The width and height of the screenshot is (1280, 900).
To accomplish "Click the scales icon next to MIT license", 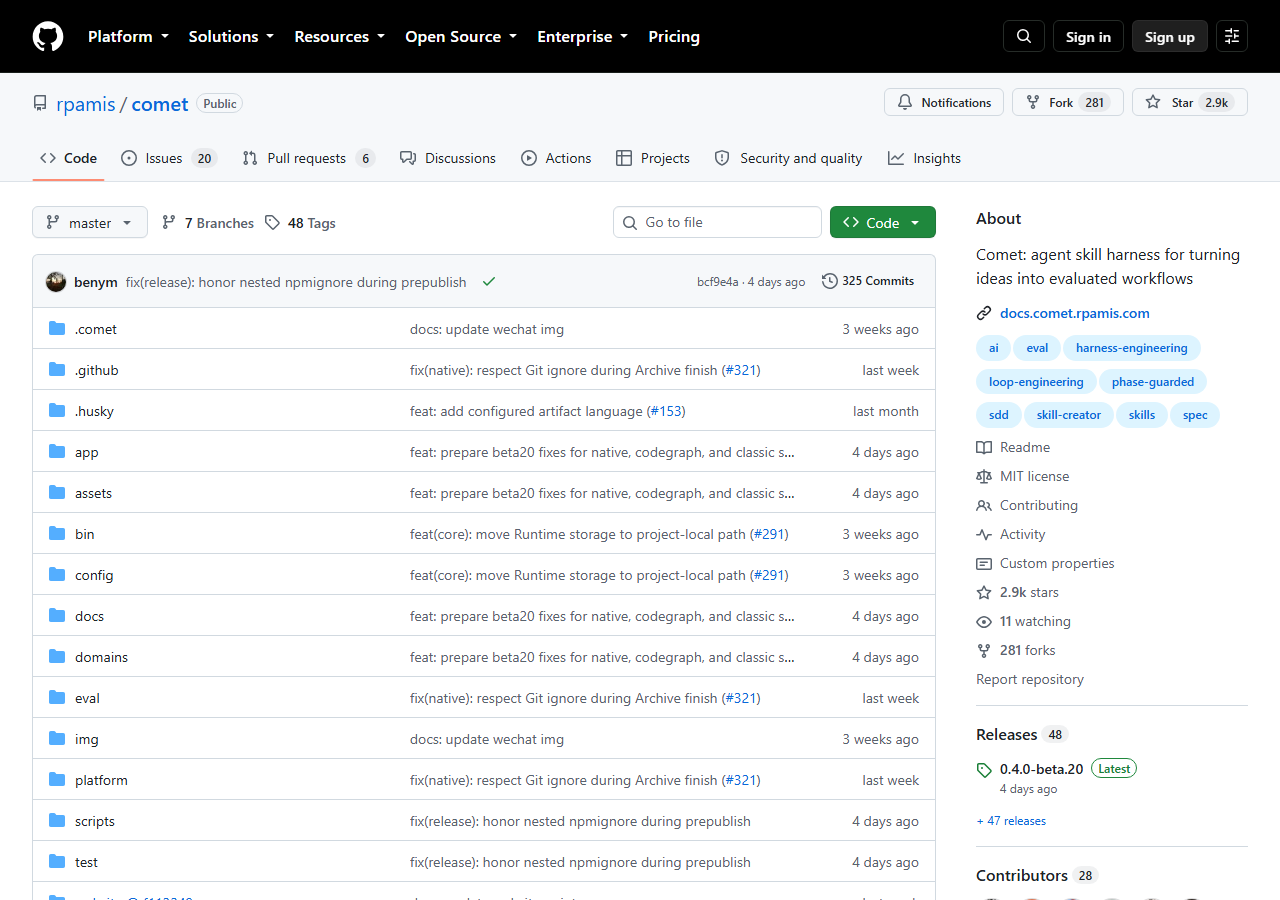I will (x=984, y=476).
